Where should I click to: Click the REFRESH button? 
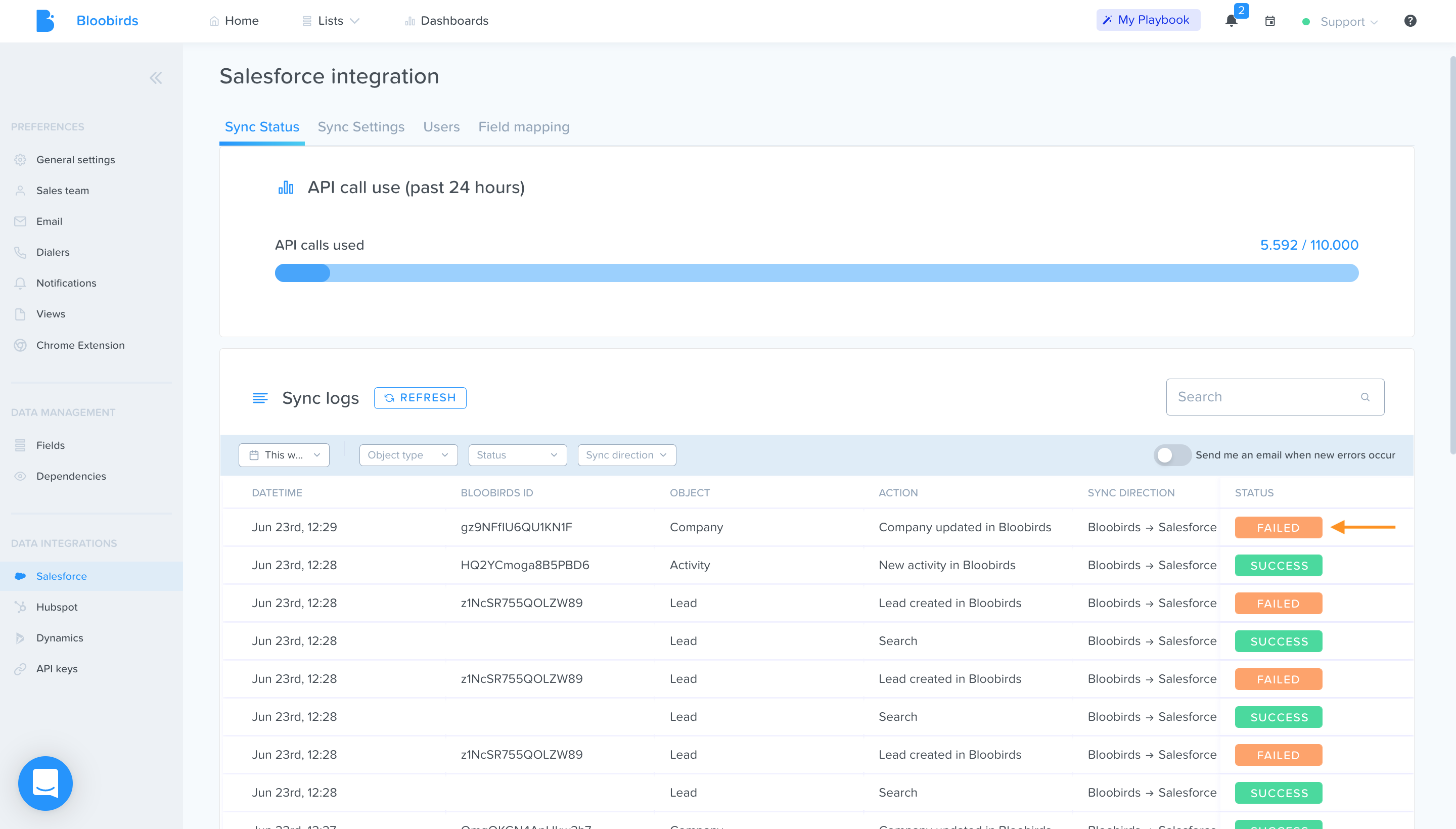point(420,398)
